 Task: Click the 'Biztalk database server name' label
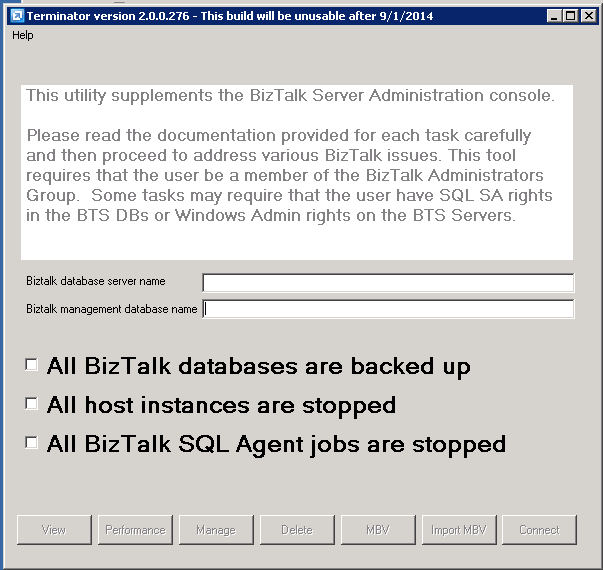[96, 281]
